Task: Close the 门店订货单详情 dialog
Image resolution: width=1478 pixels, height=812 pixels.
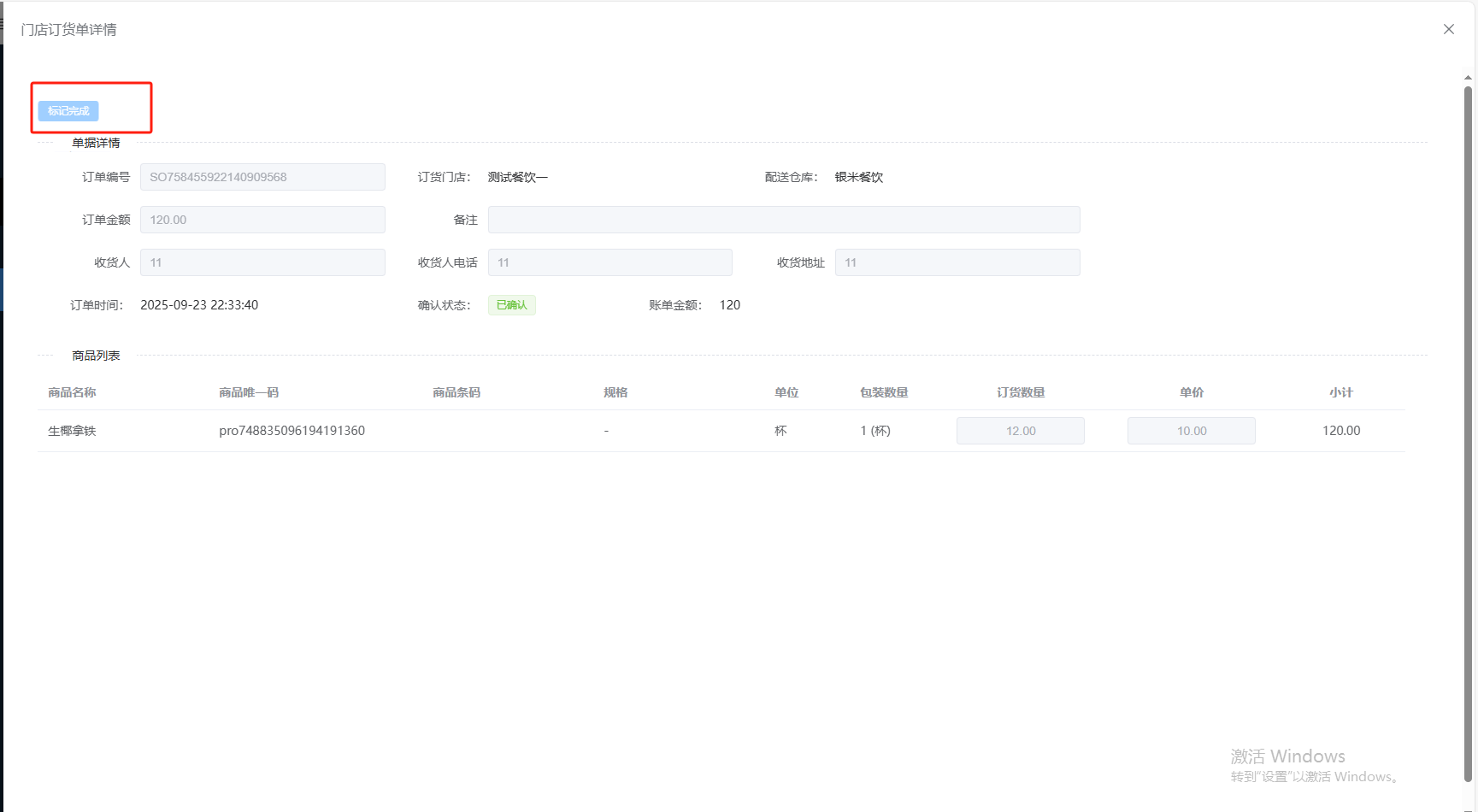Action: click(x=1448, y=29)
